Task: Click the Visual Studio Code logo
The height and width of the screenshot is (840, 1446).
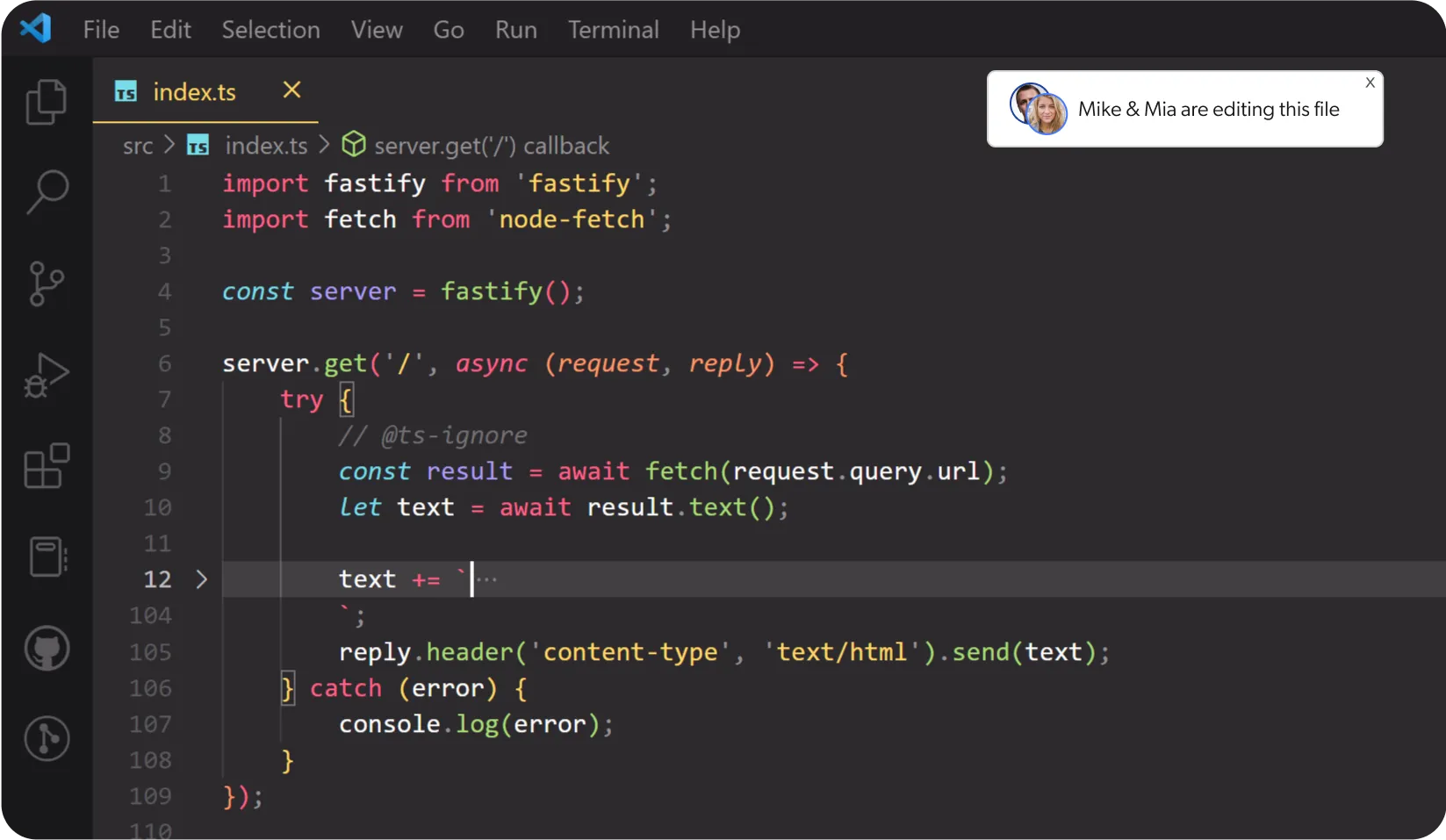Action: pyautogui.click(x=34, y=27)
